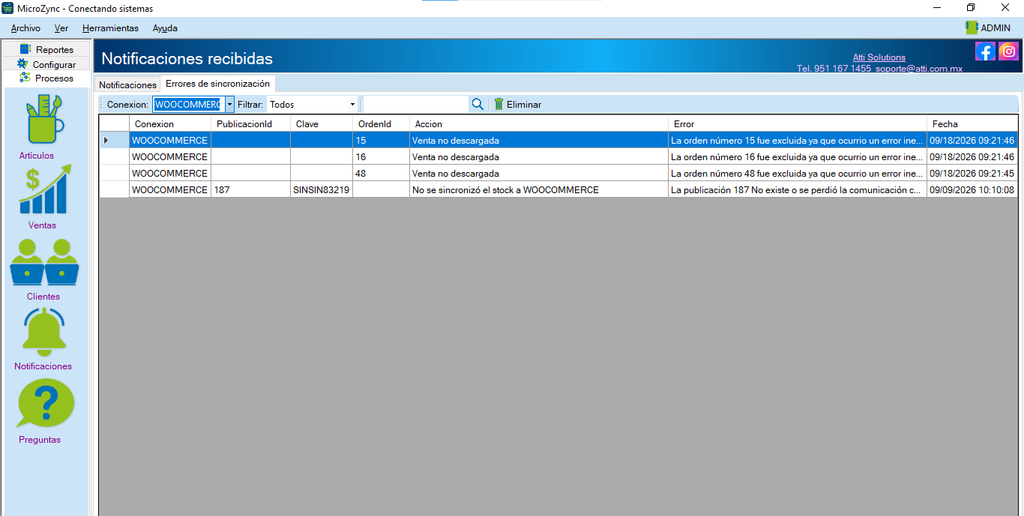
Task: Open the Configurar sidebar tab
Action: tap(46, 64)
